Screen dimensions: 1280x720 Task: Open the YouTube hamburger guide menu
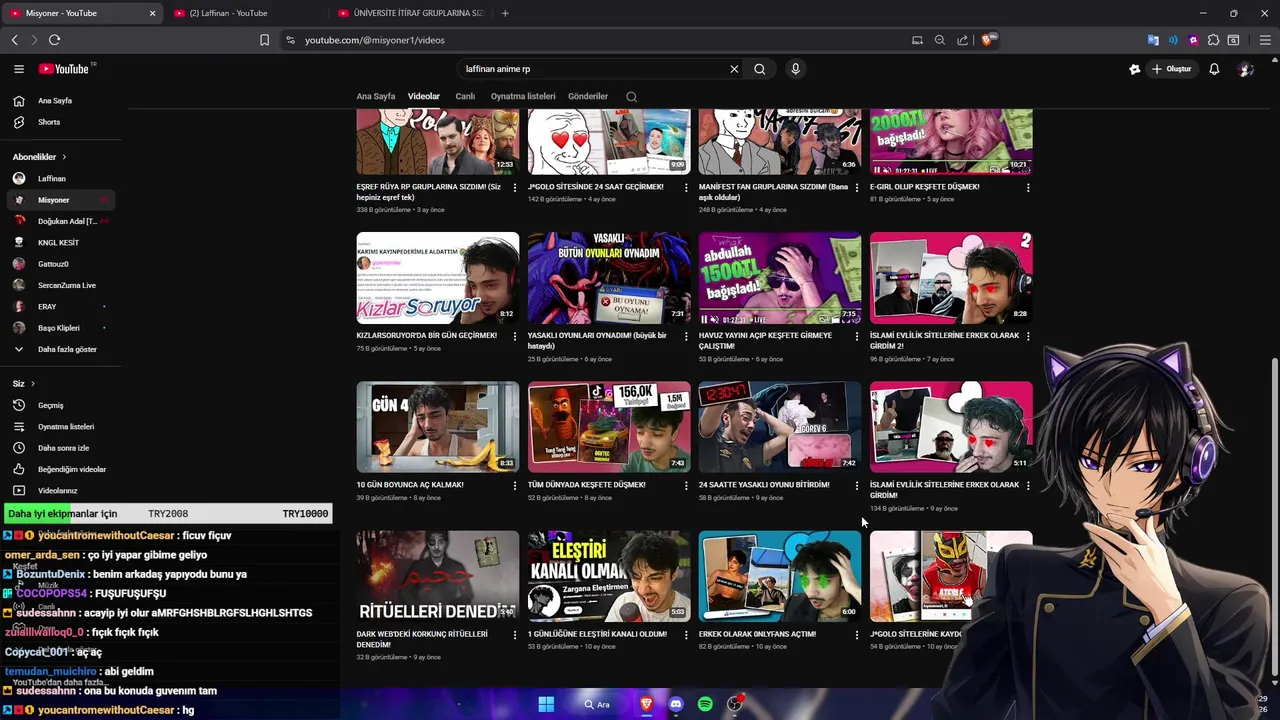pyautogui.click(x=19, y=69)
